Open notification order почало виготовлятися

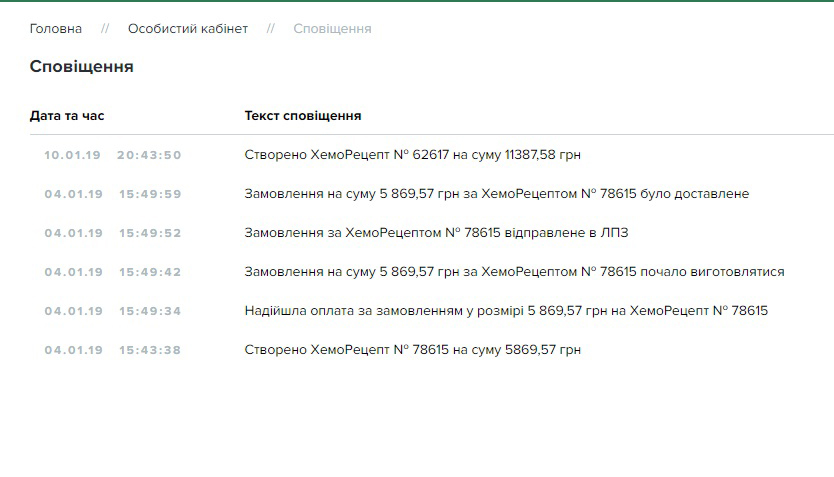pos(514,272)
